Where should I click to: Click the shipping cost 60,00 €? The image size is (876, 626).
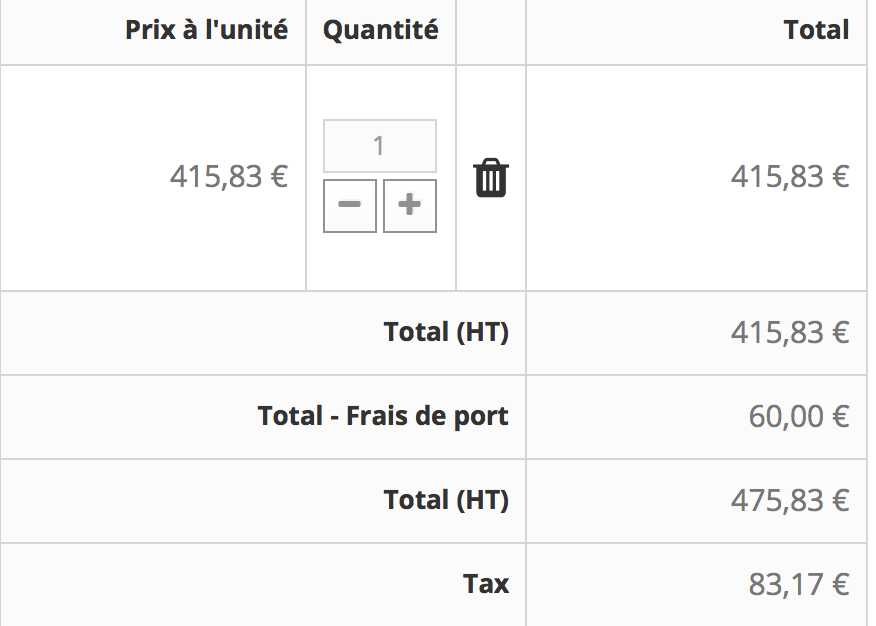pyautogui.click(x=799, y=416)
